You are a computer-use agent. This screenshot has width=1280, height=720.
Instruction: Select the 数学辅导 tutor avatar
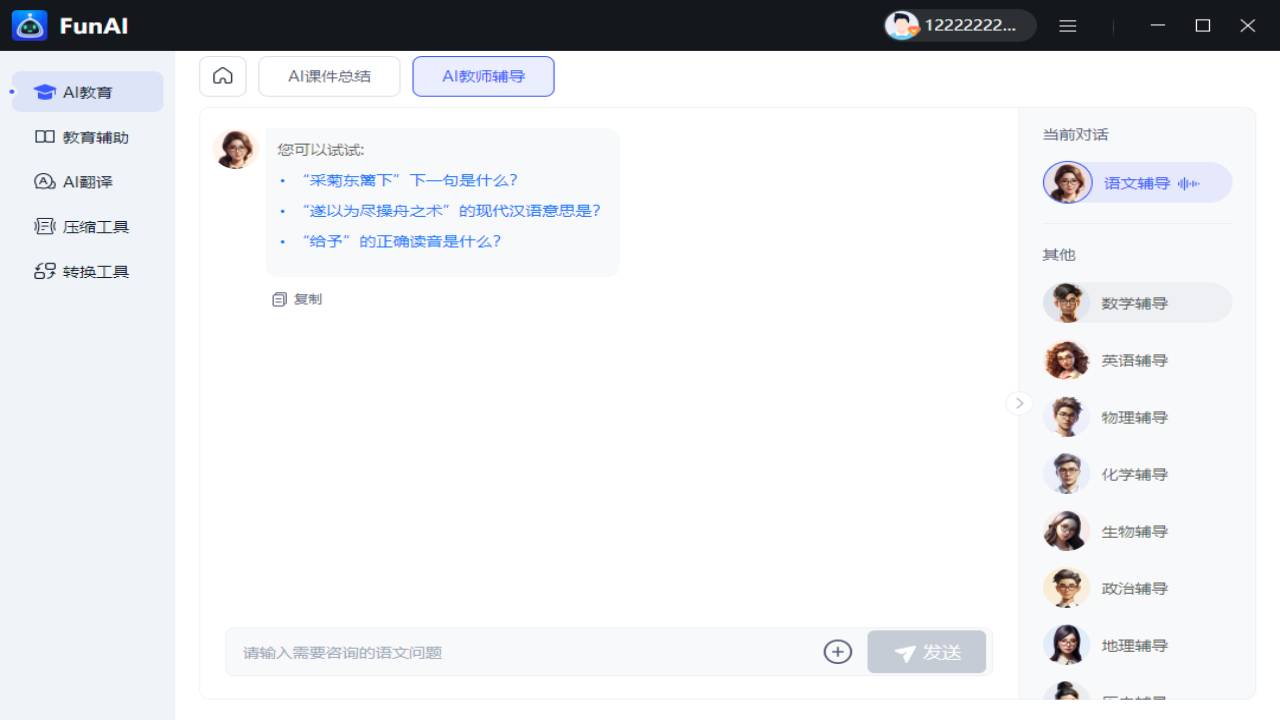(x=1066, y=302)
